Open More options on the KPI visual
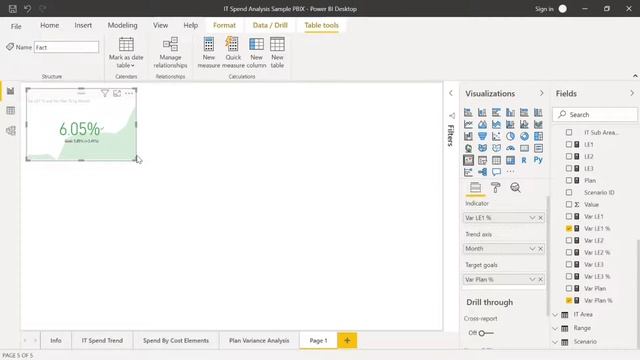Viewport: 640px width, 360px height. (x=129, y=93)
